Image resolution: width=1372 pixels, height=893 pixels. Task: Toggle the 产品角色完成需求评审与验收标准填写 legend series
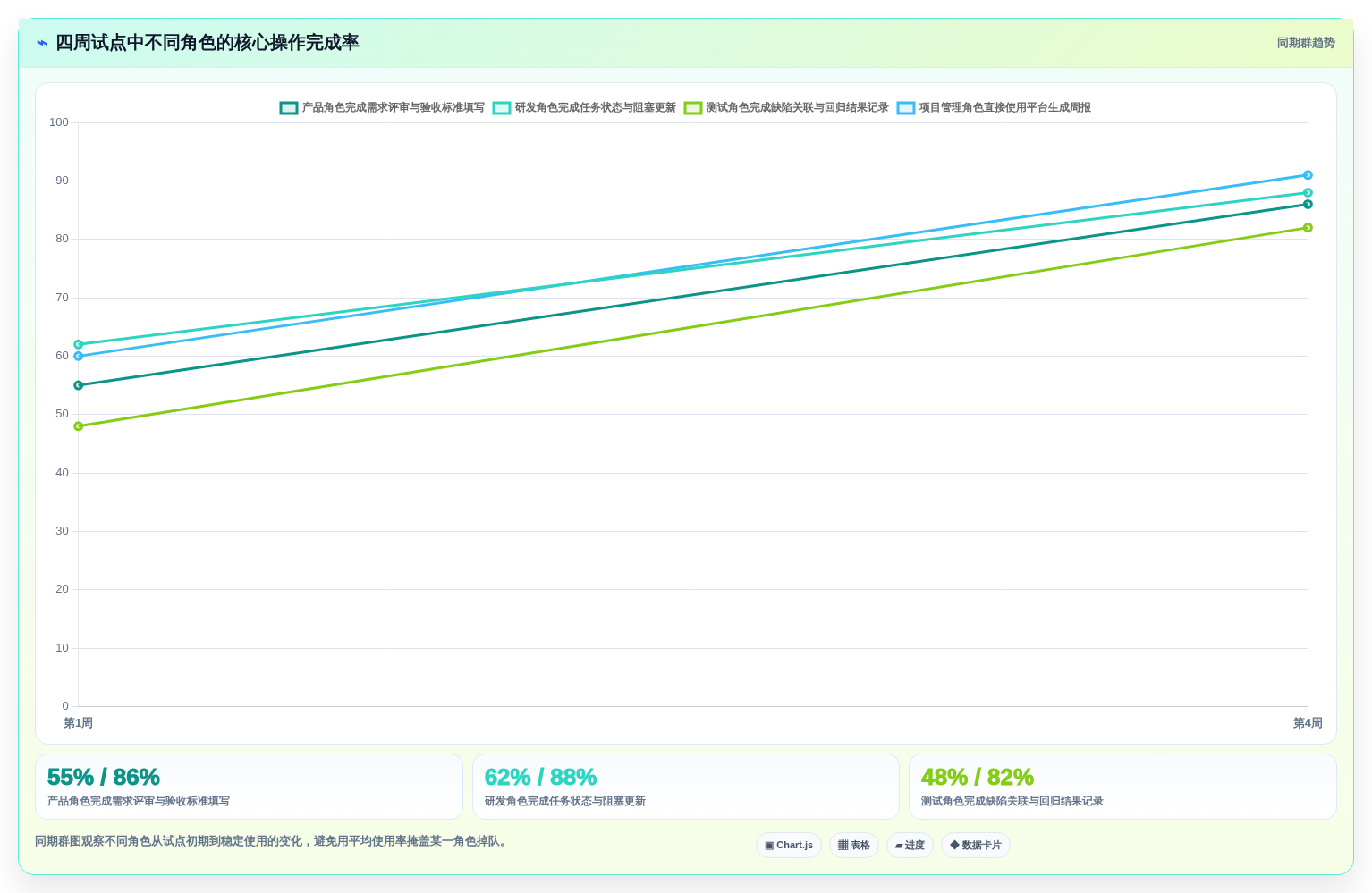[382, 108]
